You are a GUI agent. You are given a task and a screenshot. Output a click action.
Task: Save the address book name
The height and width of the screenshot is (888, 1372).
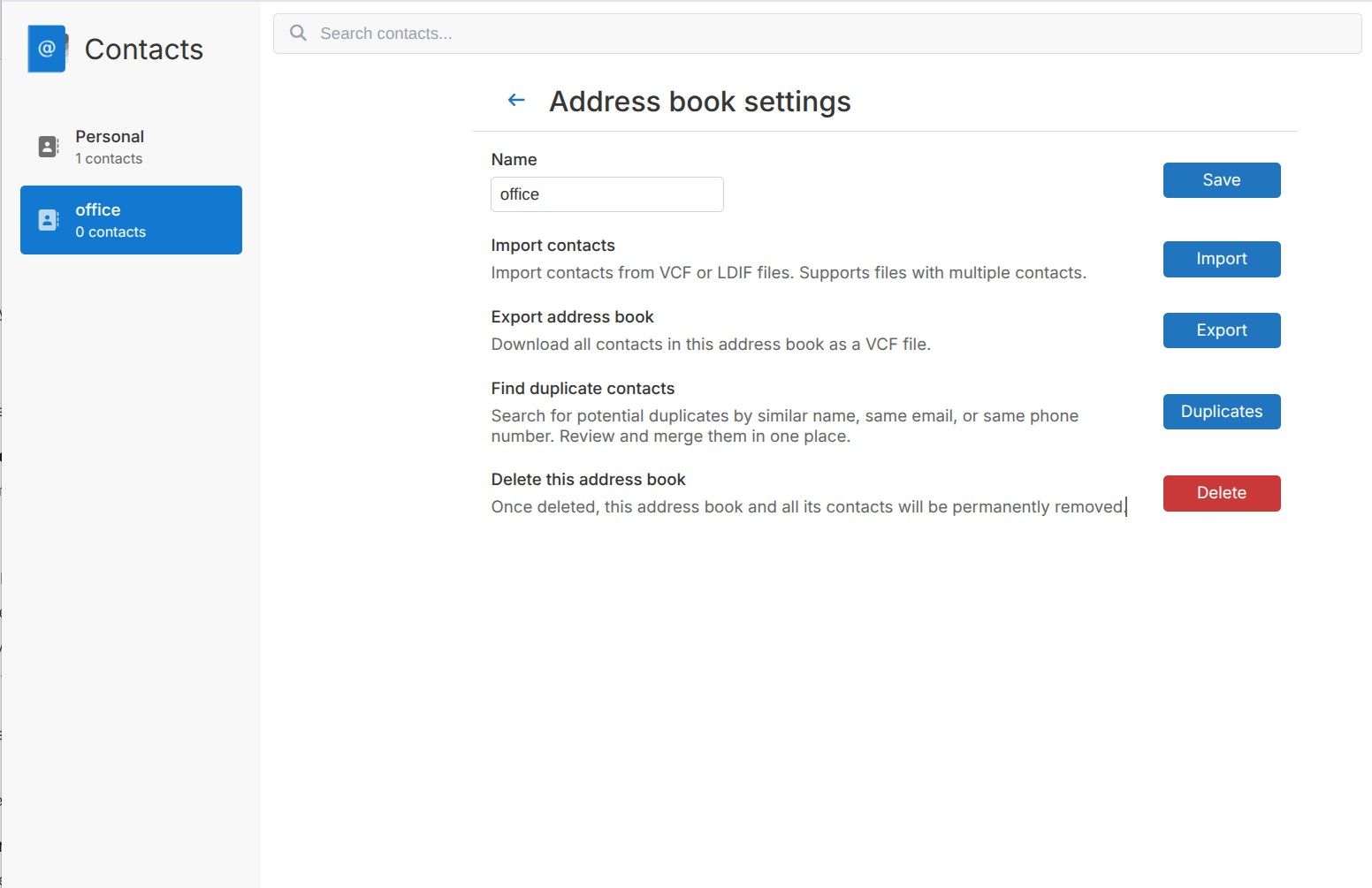point(1222,180)
